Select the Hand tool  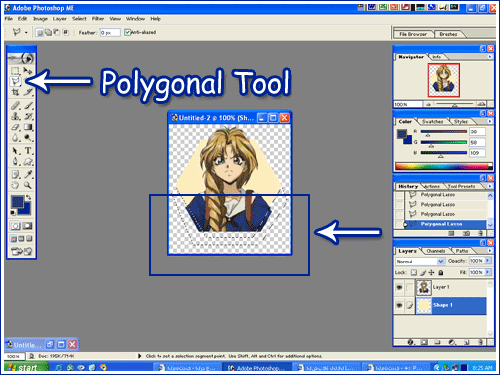(x=15, y=185)
